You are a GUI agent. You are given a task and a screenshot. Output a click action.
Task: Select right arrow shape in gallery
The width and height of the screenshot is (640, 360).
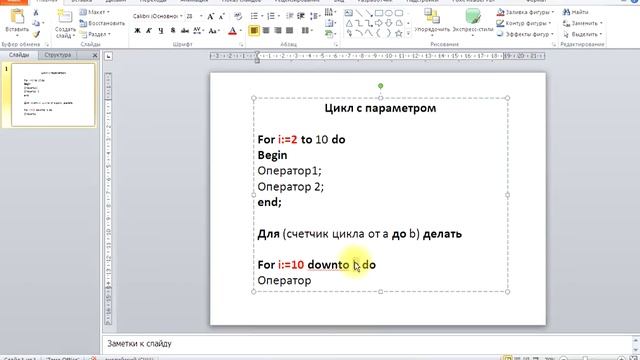click(x=379, y=23)
